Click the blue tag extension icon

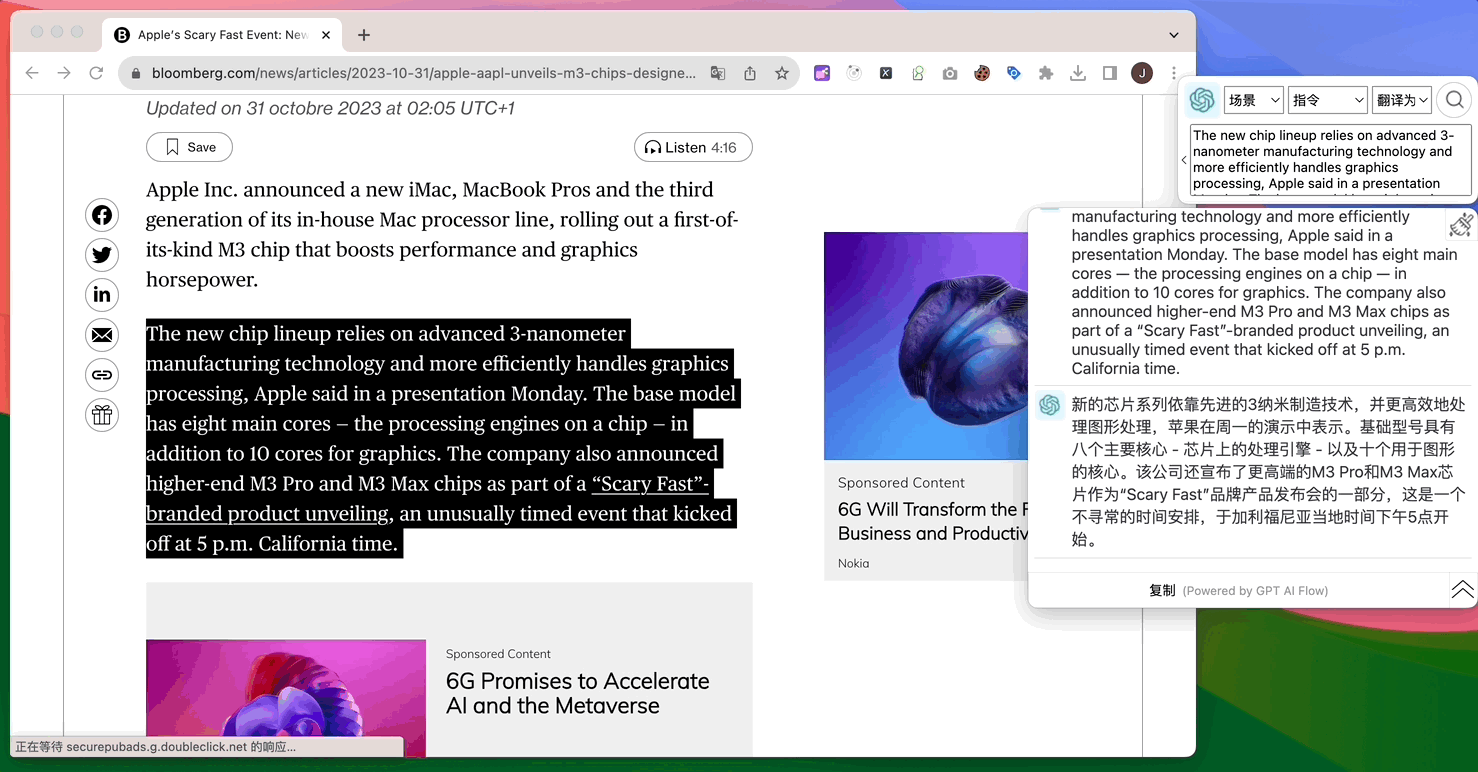1014,73
